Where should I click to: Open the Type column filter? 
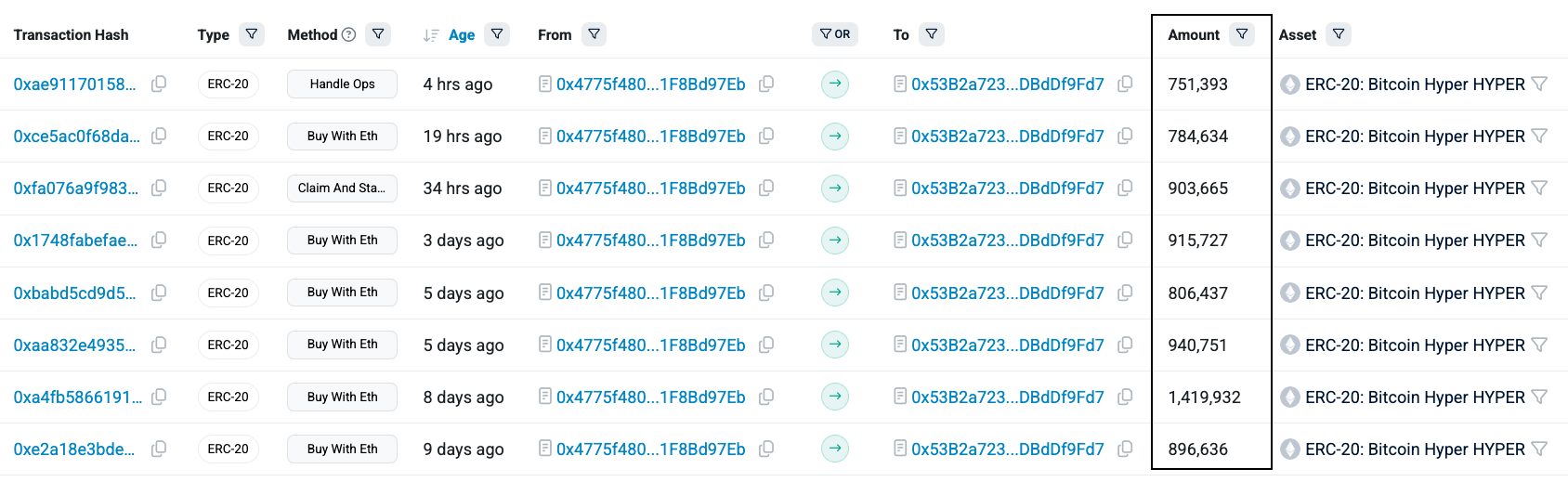[x=252, y=34]
